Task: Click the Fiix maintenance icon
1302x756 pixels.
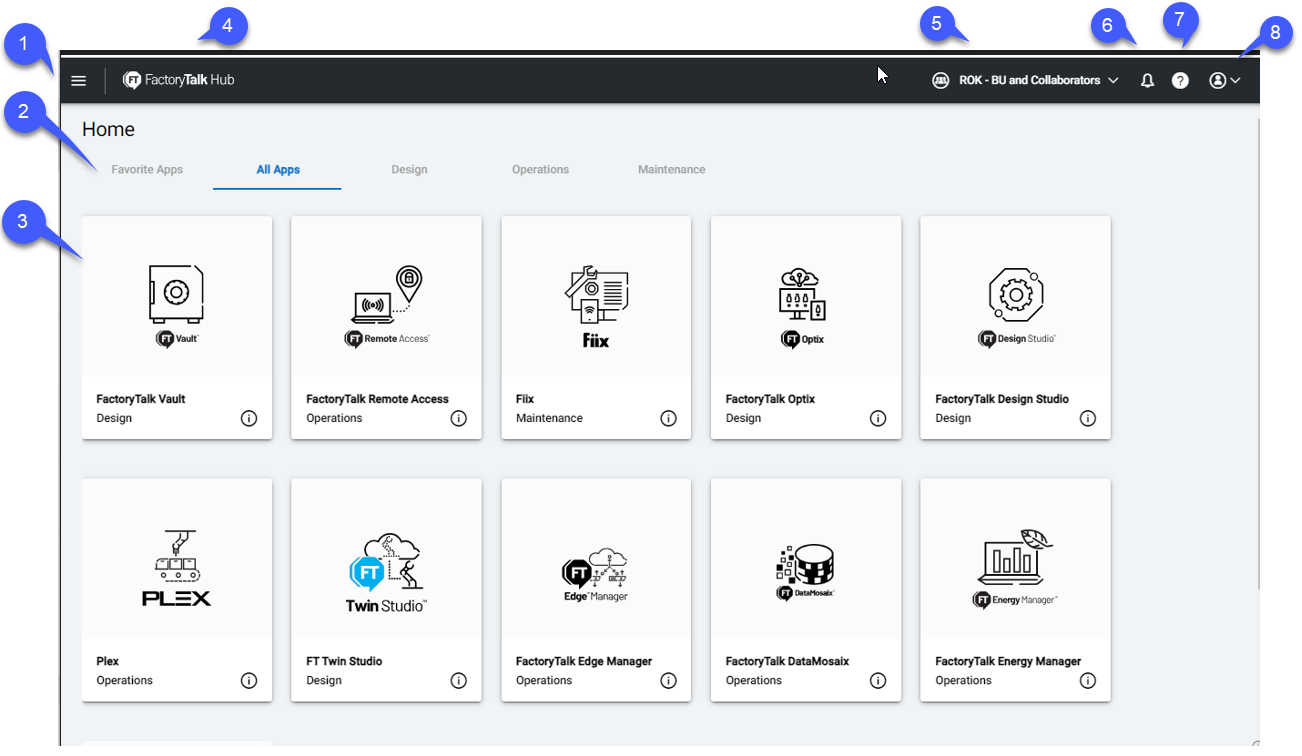Action: pos(596,296)
